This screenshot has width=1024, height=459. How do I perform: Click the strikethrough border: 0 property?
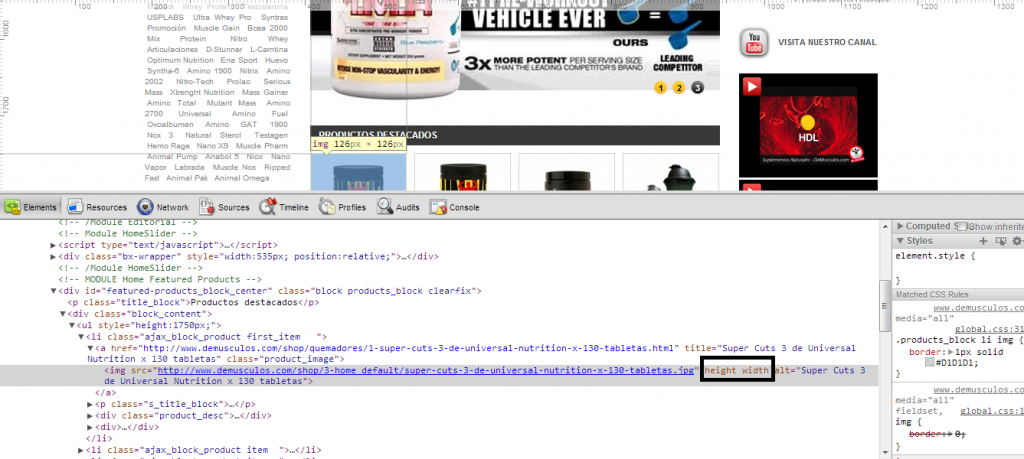pos(937,434)
